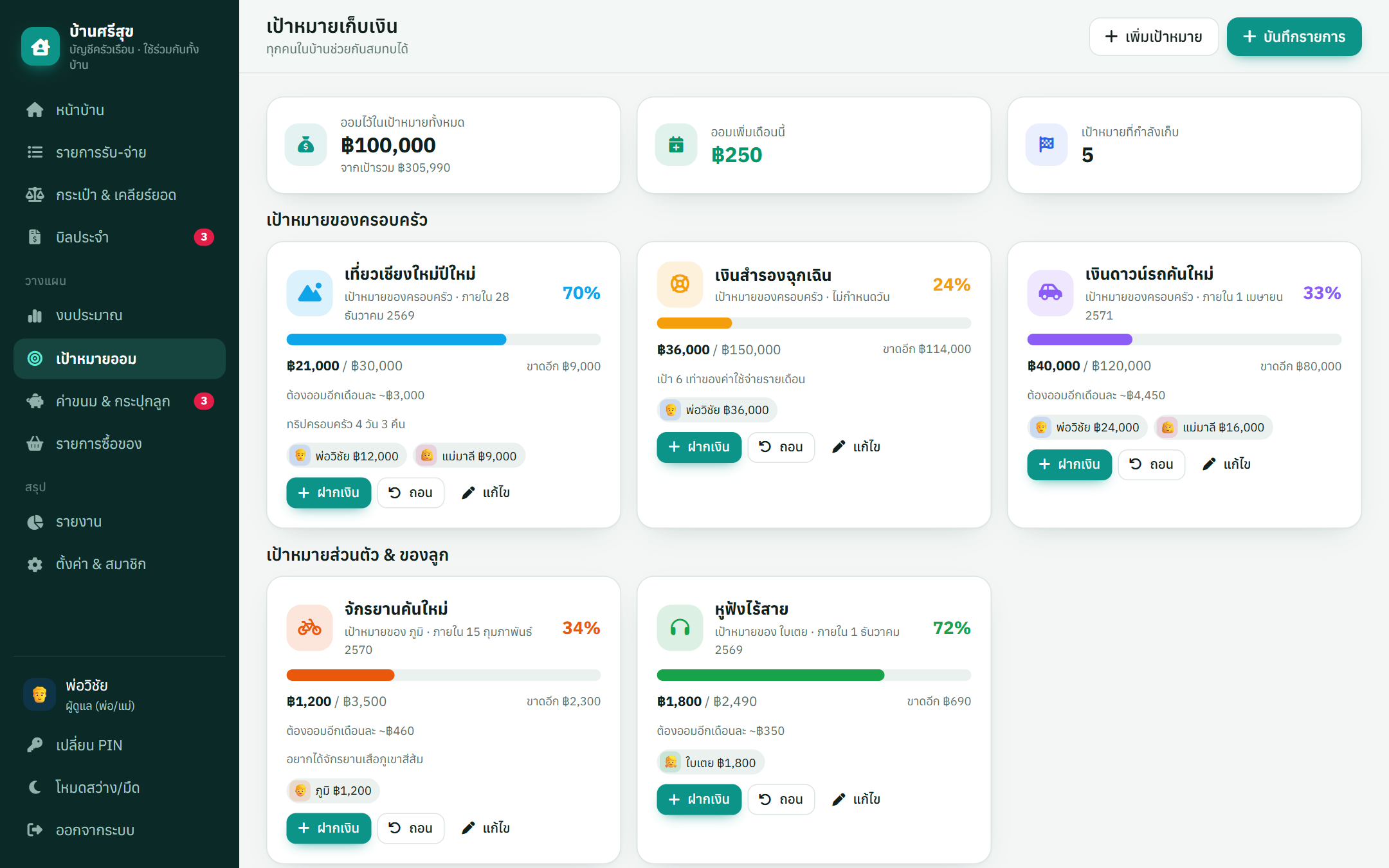Click เพิ่มเป้าหมาย button

pos(1154,37)
